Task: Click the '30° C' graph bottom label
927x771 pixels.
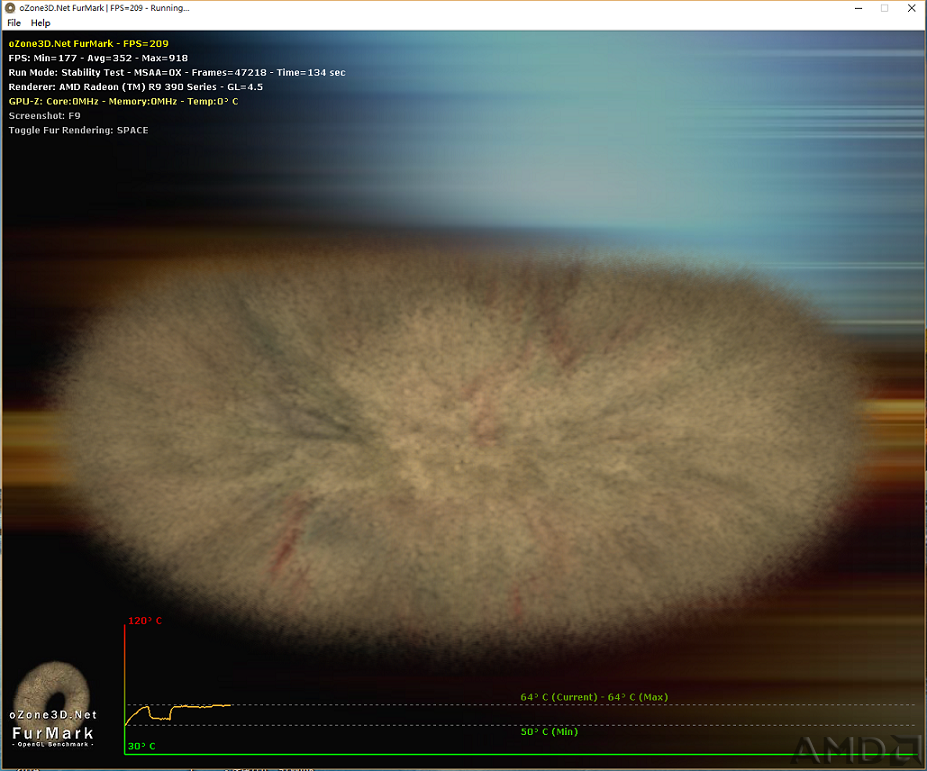Action: point(142,746)
